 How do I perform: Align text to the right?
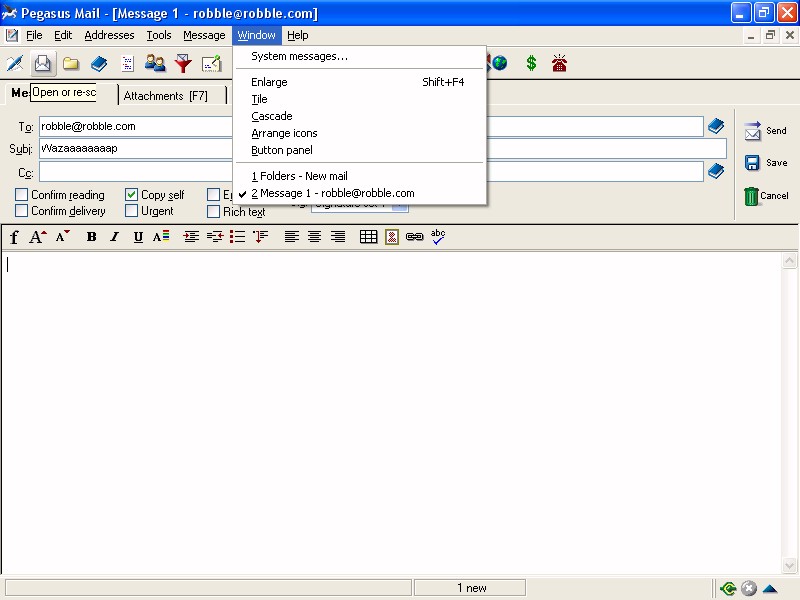coord(338,237)
